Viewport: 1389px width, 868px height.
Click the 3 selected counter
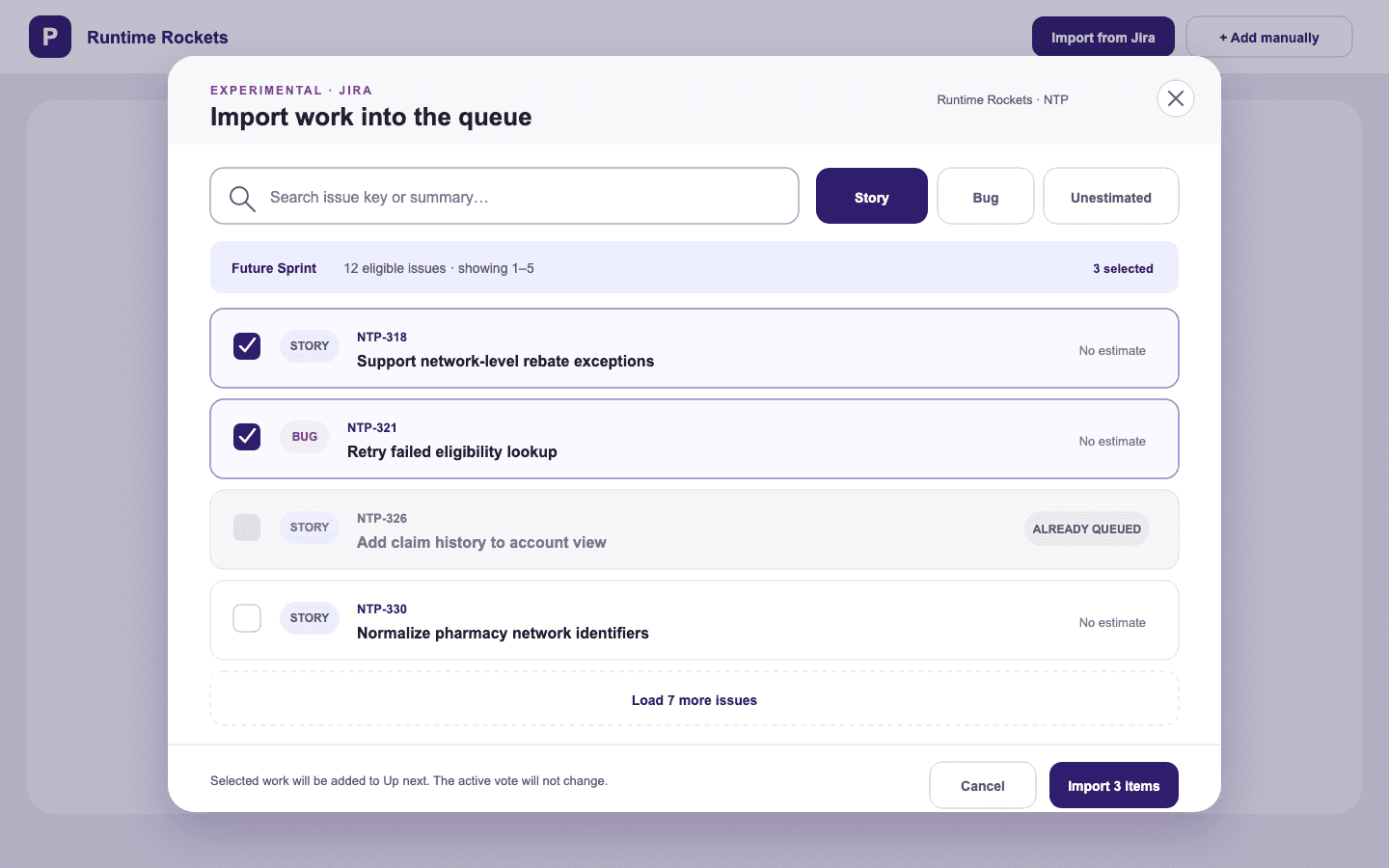tap(1123, 269)
